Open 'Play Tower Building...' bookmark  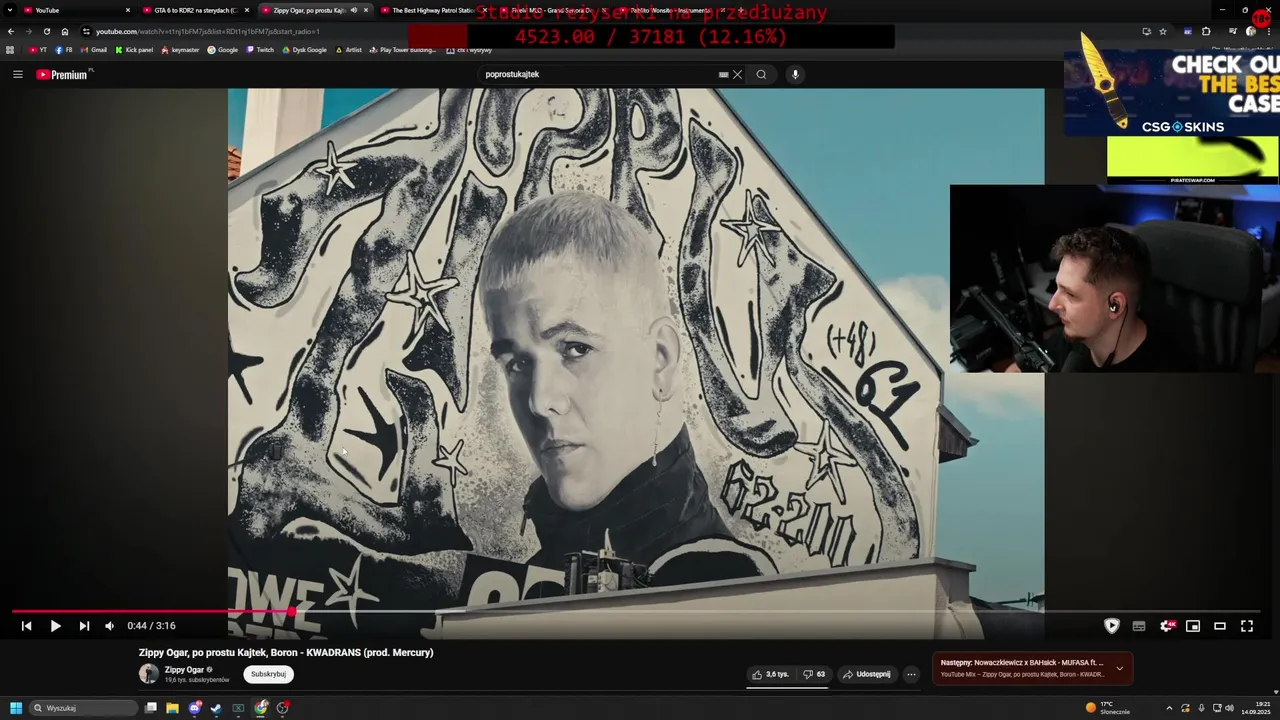(403, 50)
